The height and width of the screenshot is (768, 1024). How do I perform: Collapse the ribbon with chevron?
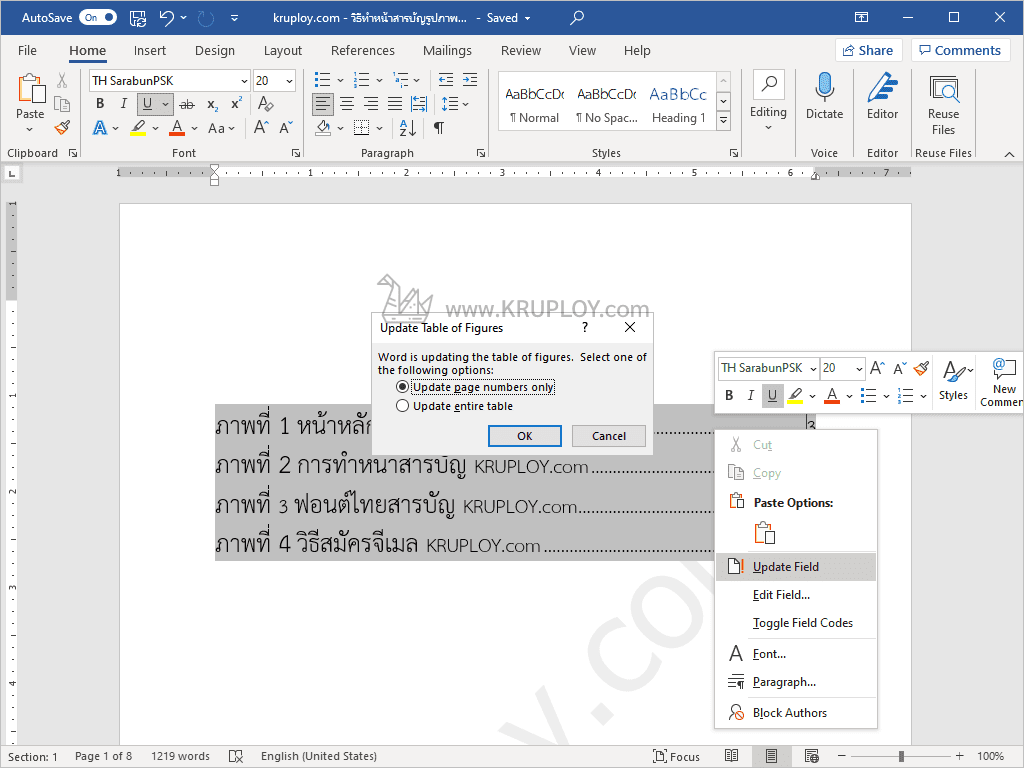coord(1009,154)
